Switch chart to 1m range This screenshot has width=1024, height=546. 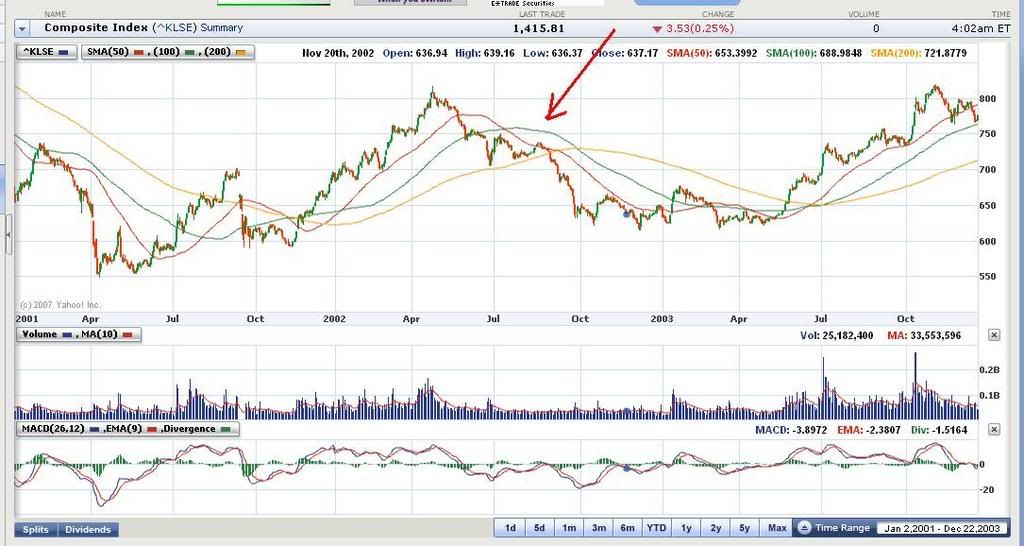568,528
